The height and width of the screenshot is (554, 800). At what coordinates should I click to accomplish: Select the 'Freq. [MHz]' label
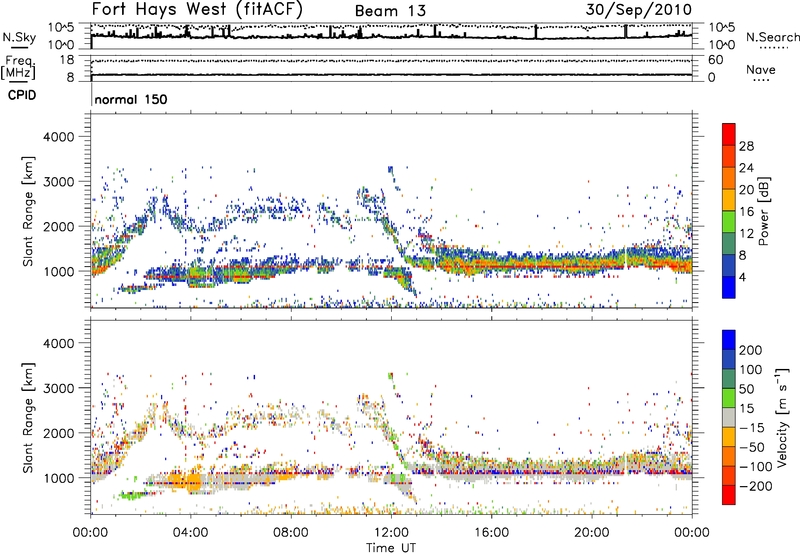[x=18, y=67]
